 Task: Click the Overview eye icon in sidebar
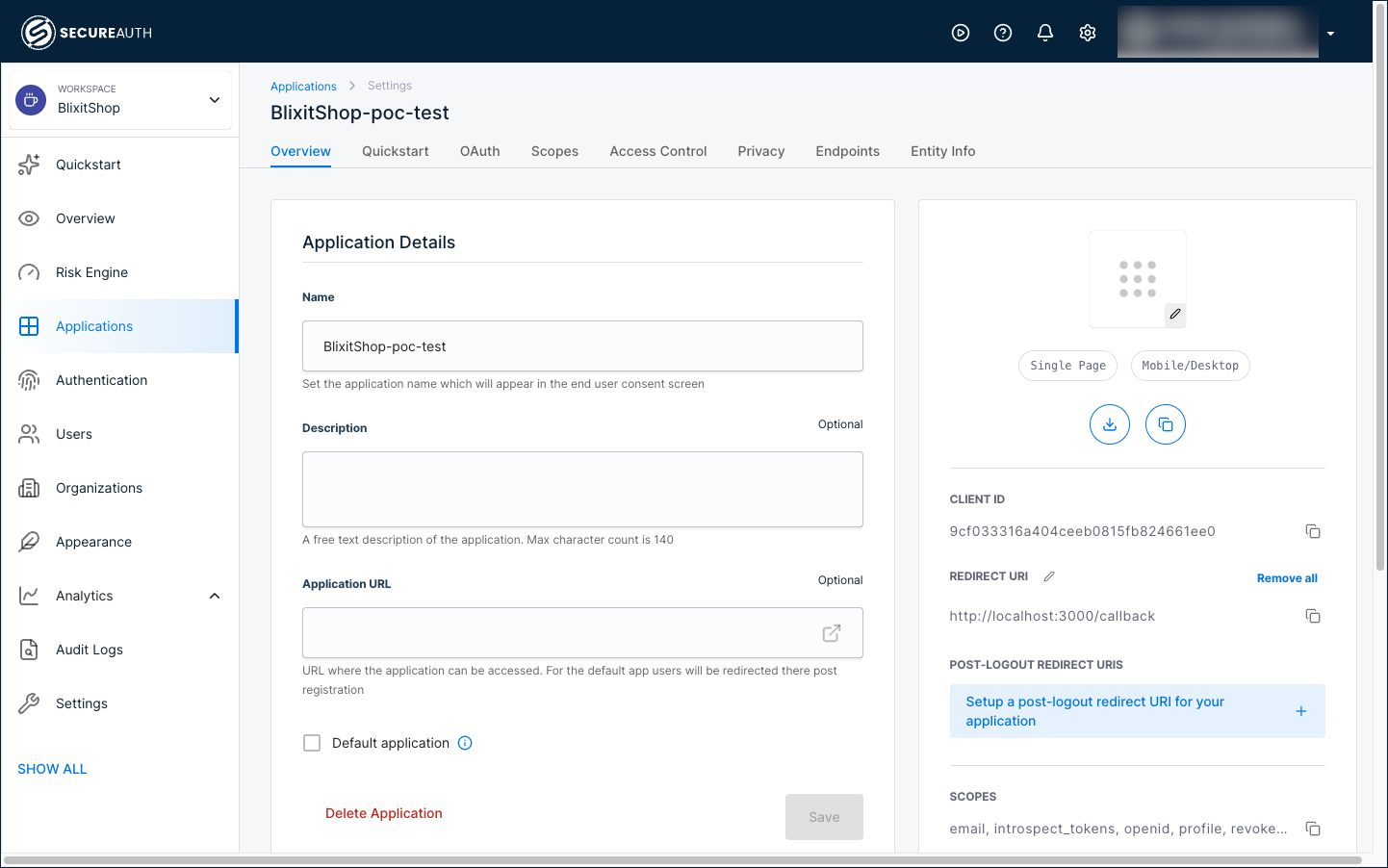(29, 218)
